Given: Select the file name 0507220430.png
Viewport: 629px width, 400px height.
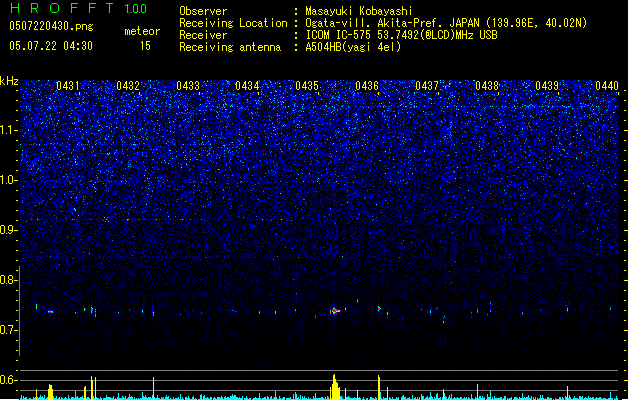Looking at the screenshot, I should 51,26.
